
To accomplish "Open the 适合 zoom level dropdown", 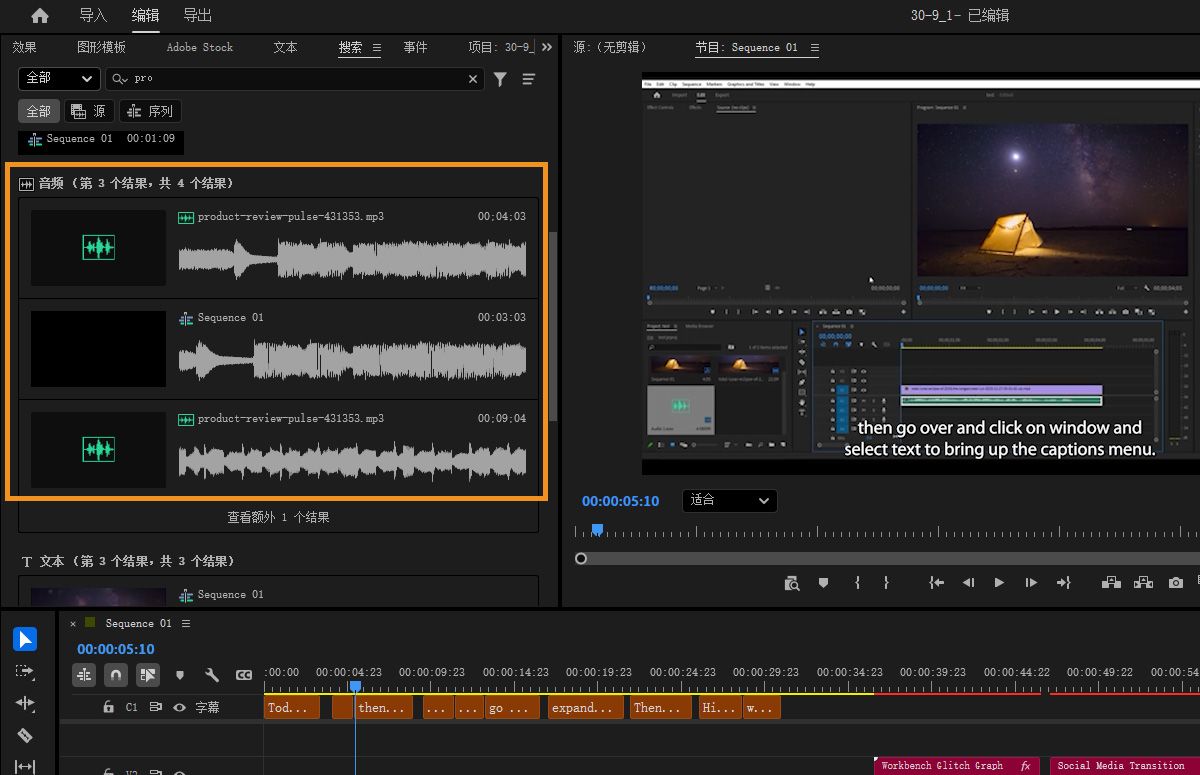I will click(729, 500).
